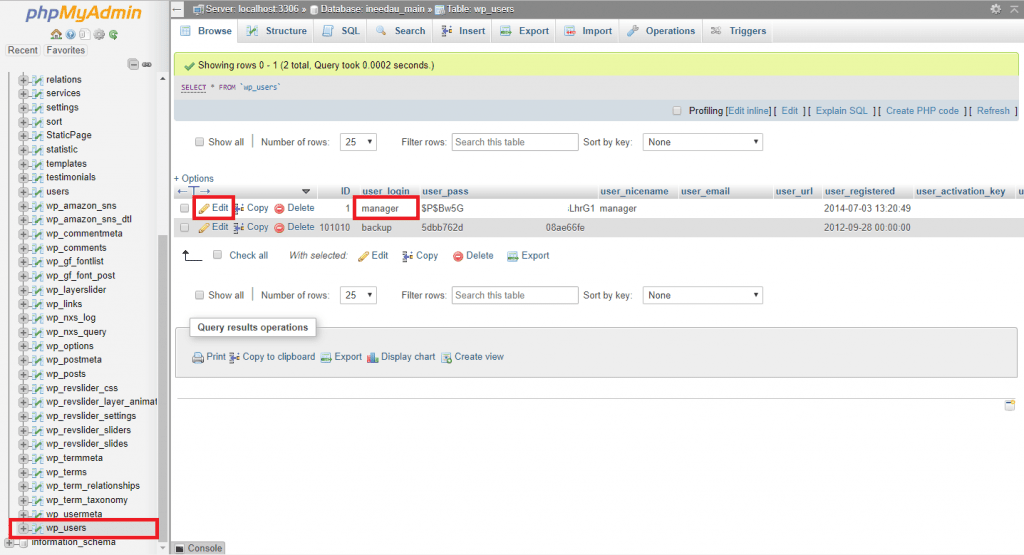Open the navigation panel settings gear
The width and height of the screenshot is (1024, 555).
click(98, 34)
